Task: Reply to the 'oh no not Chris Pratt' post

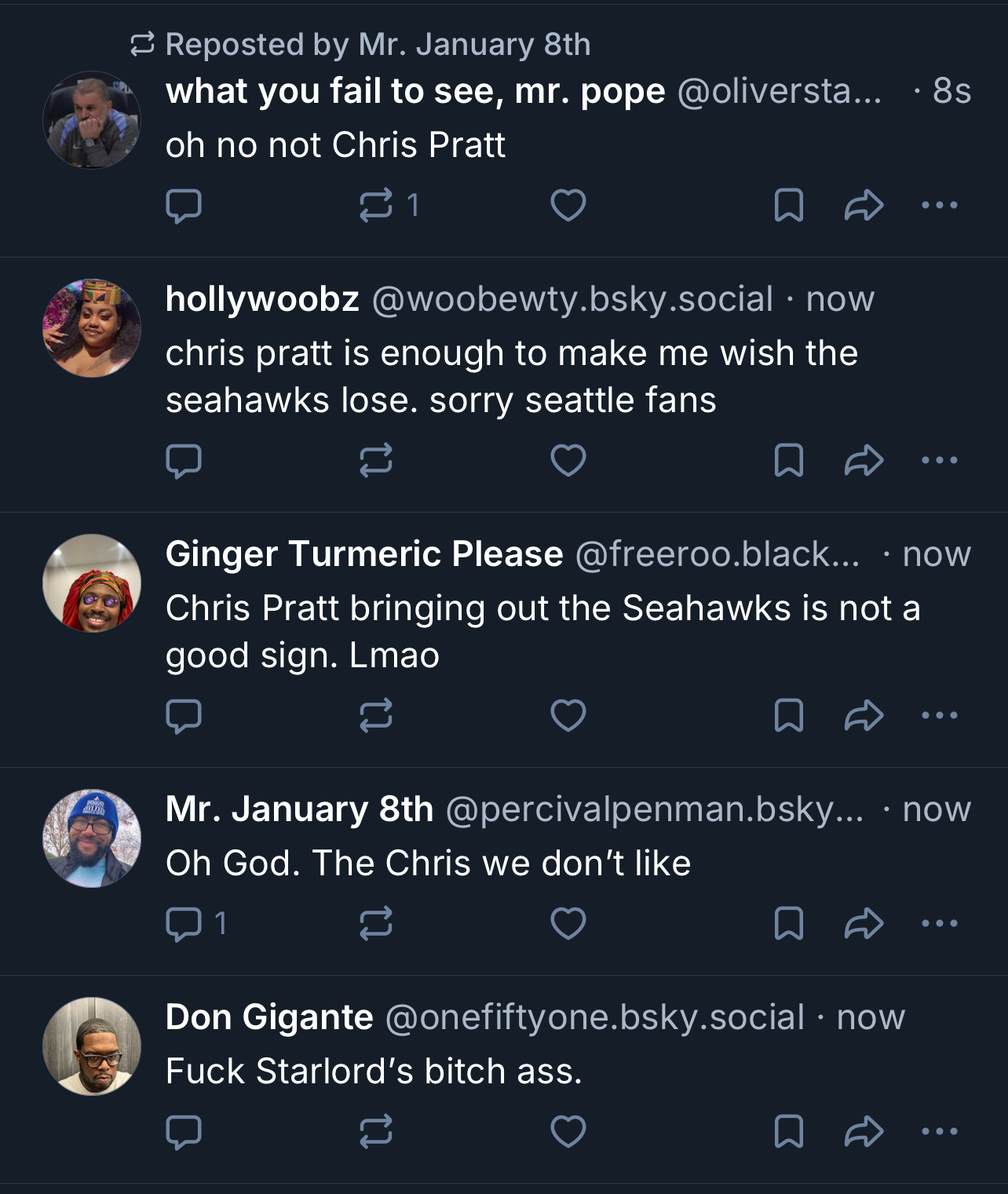Action: 184,206
